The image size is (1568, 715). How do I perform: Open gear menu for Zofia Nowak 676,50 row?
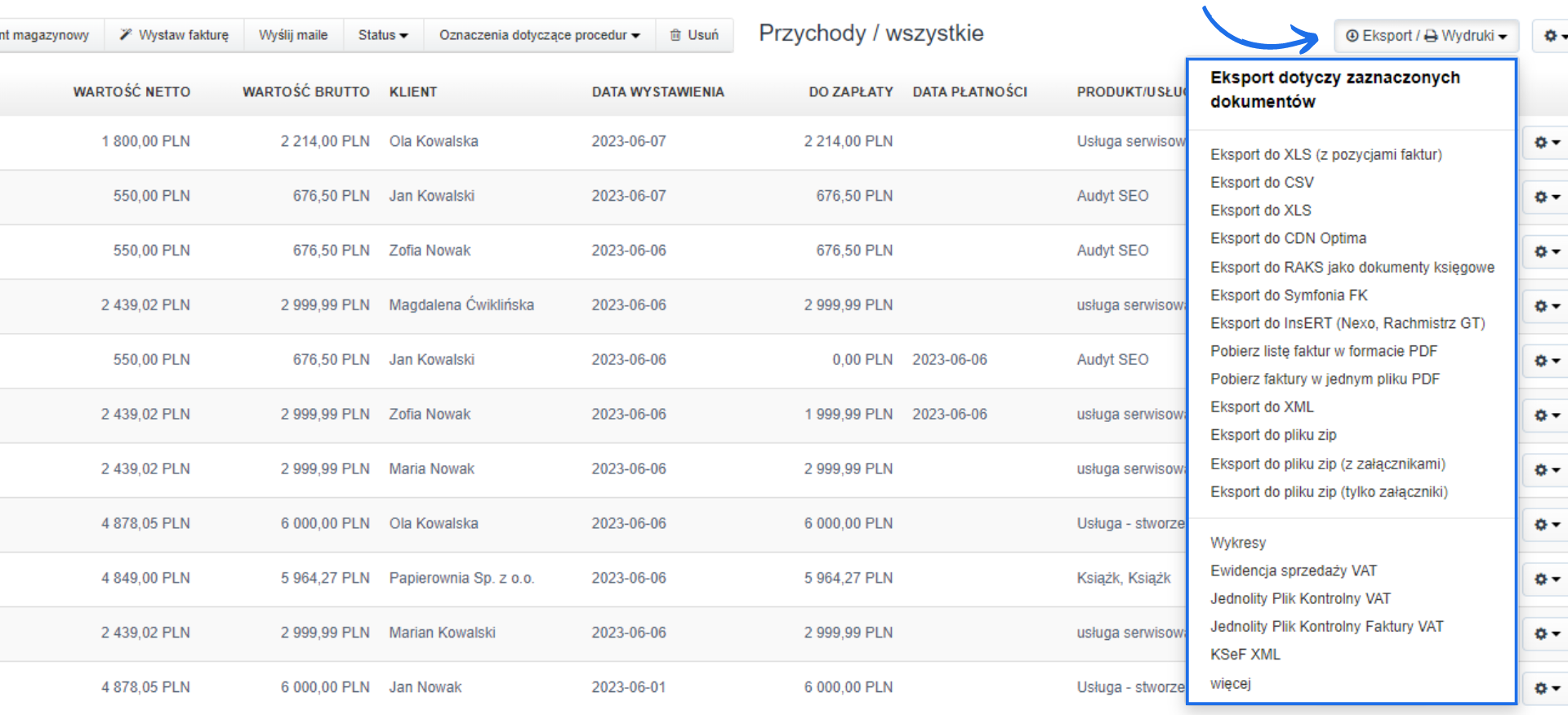coord(1547,251)
